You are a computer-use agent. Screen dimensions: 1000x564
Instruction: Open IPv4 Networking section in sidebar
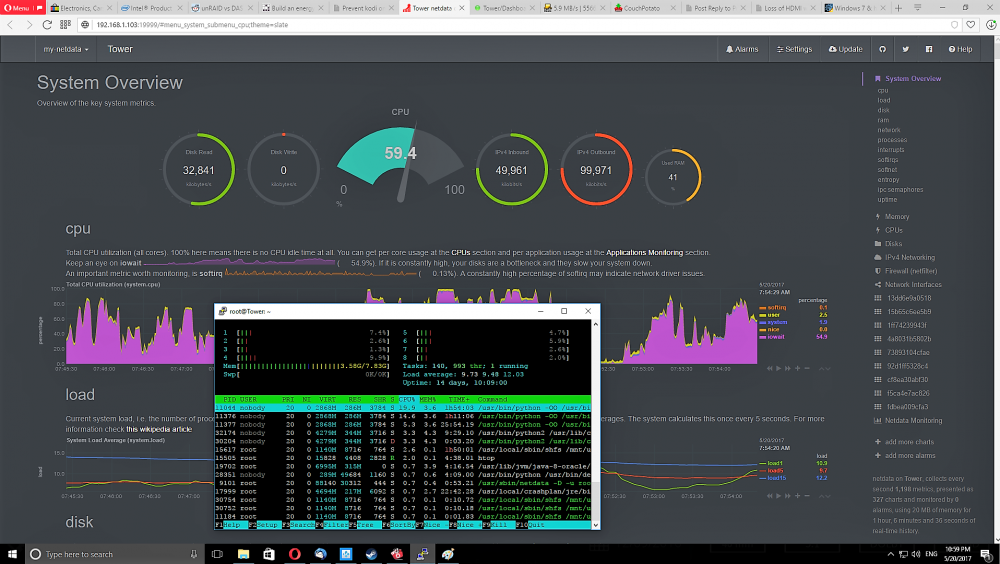pyautogui.click(x=909, y=258)
